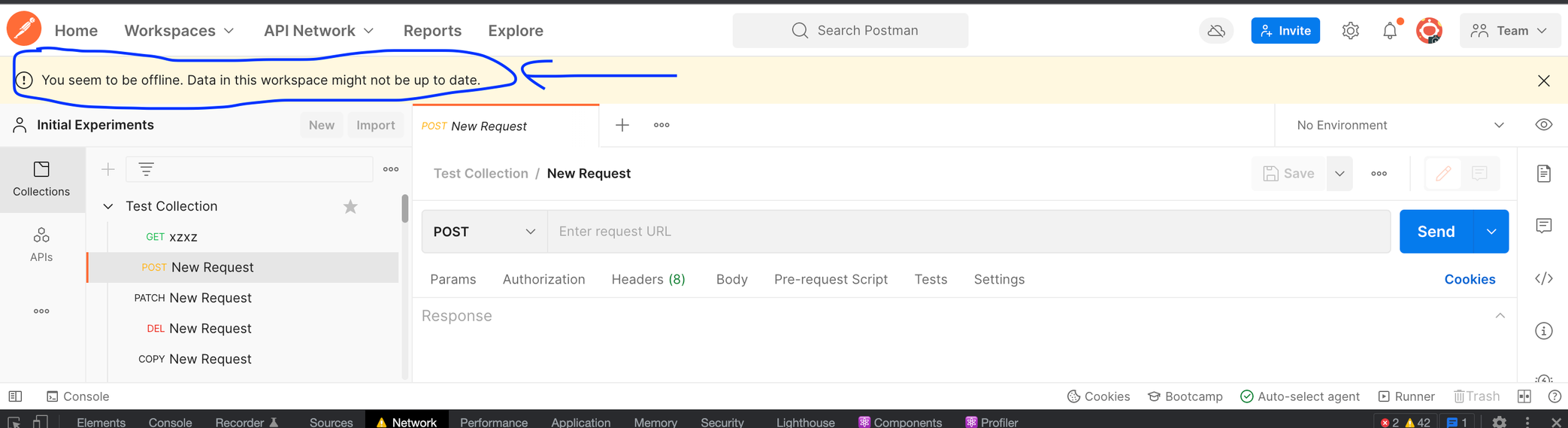Star the Test Collection

350,206
